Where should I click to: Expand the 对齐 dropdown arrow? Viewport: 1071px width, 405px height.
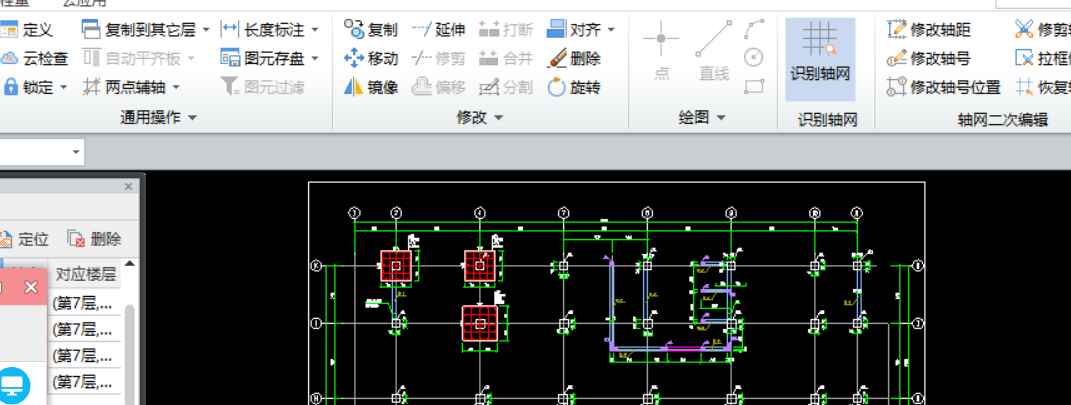pyautogui.click(x=611, y=30)
